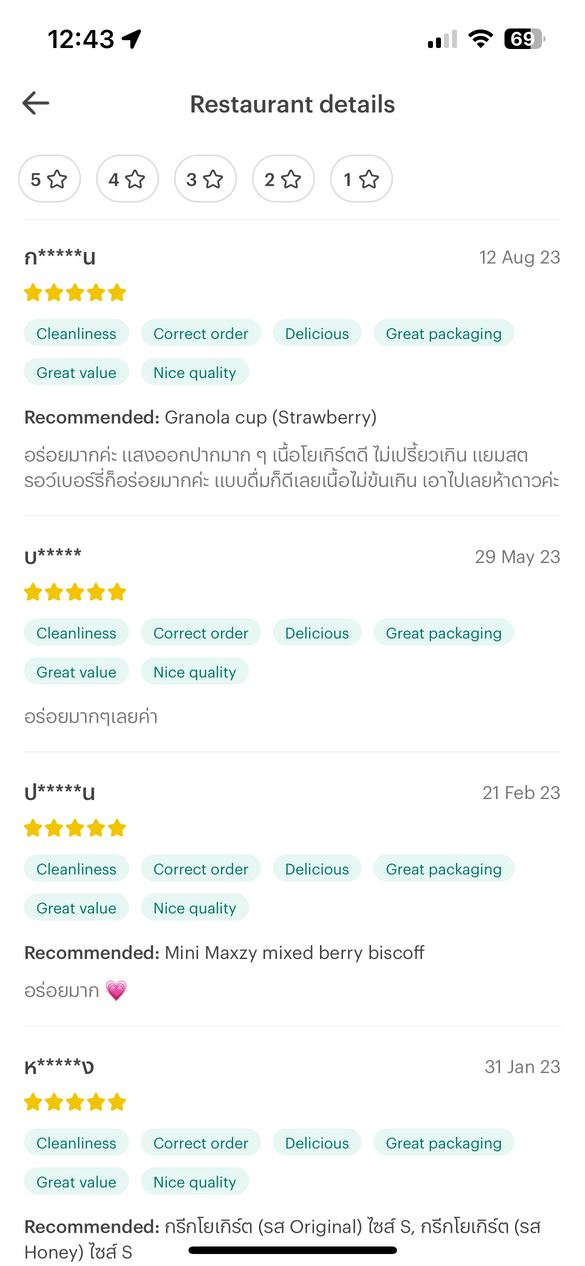The height and width of the screenshot is (1266, 585).
Task: Tap the home indicator bar at bottom
Action: 292,1249
